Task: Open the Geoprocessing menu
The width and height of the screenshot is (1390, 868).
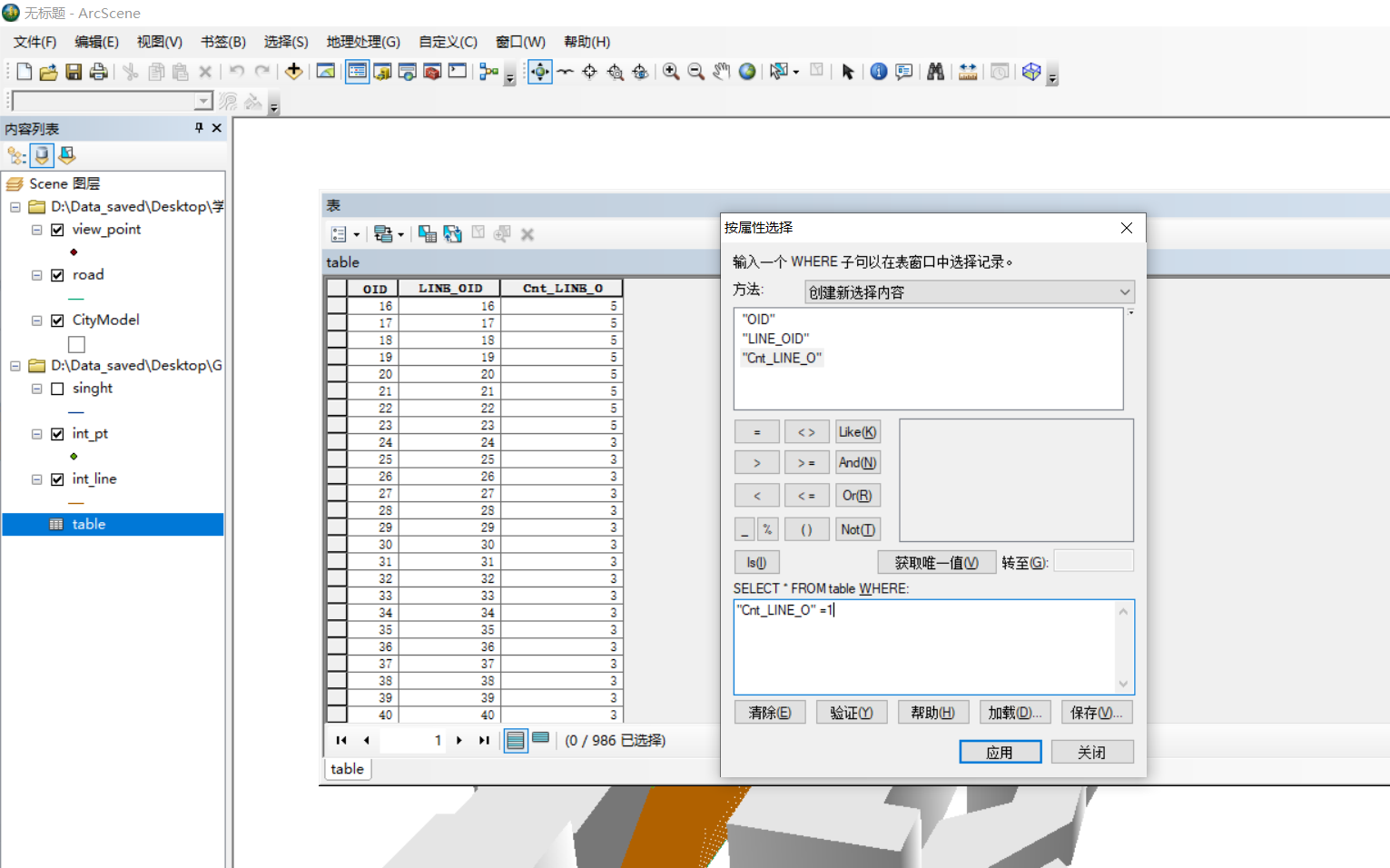Action: (x=363, y=42)
